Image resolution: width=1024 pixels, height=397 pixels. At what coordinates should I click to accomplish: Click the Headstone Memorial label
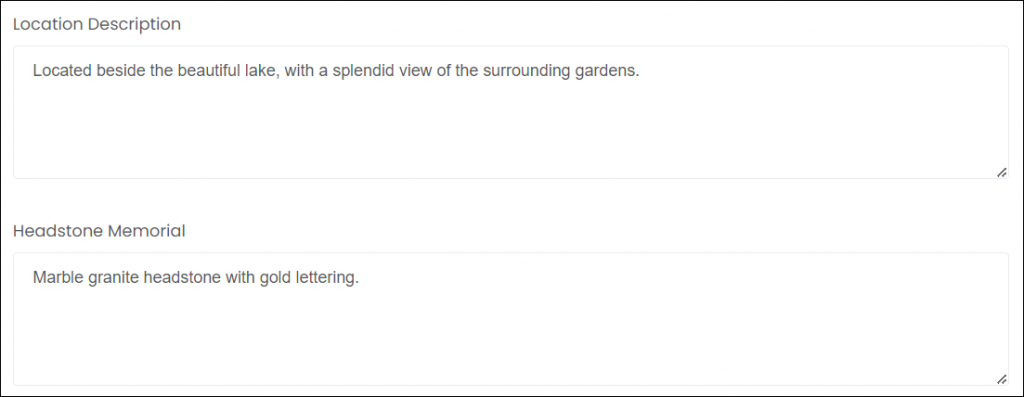99,231
